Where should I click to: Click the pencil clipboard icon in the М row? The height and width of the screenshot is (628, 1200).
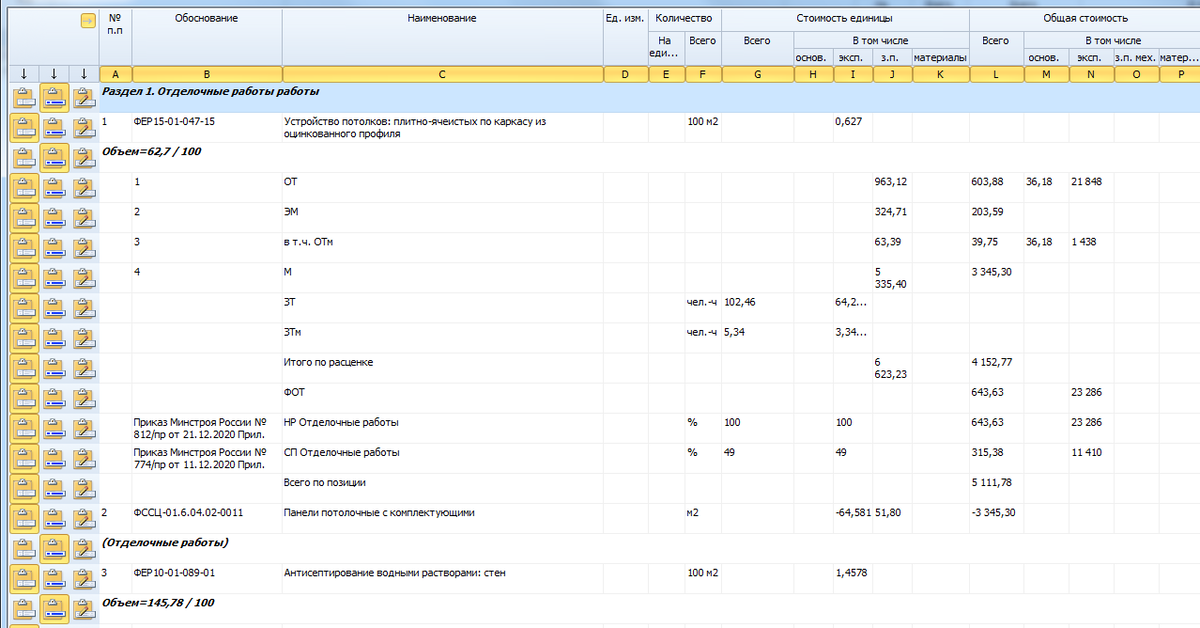click(84, 278)
